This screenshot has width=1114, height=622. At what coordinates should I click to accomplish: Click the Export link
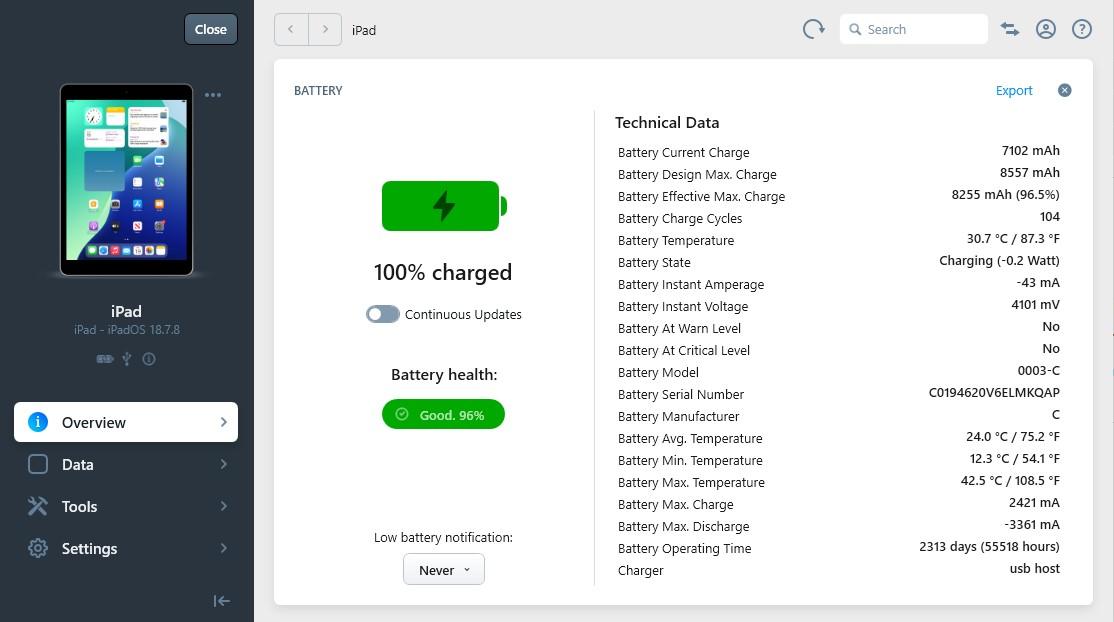point(1014,90)
